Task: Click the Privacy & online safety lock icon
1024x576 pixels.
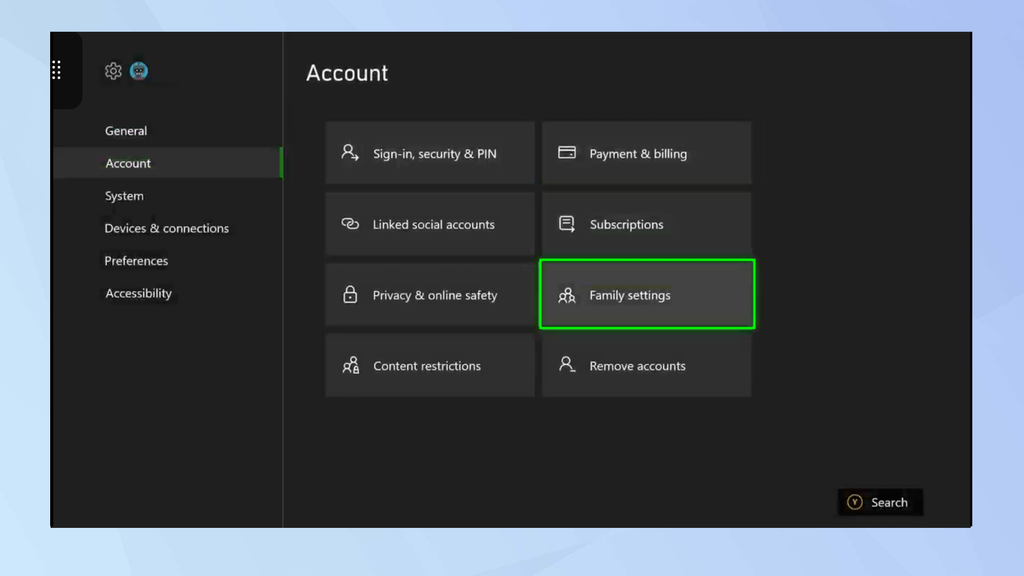Action: coord(349,295)
